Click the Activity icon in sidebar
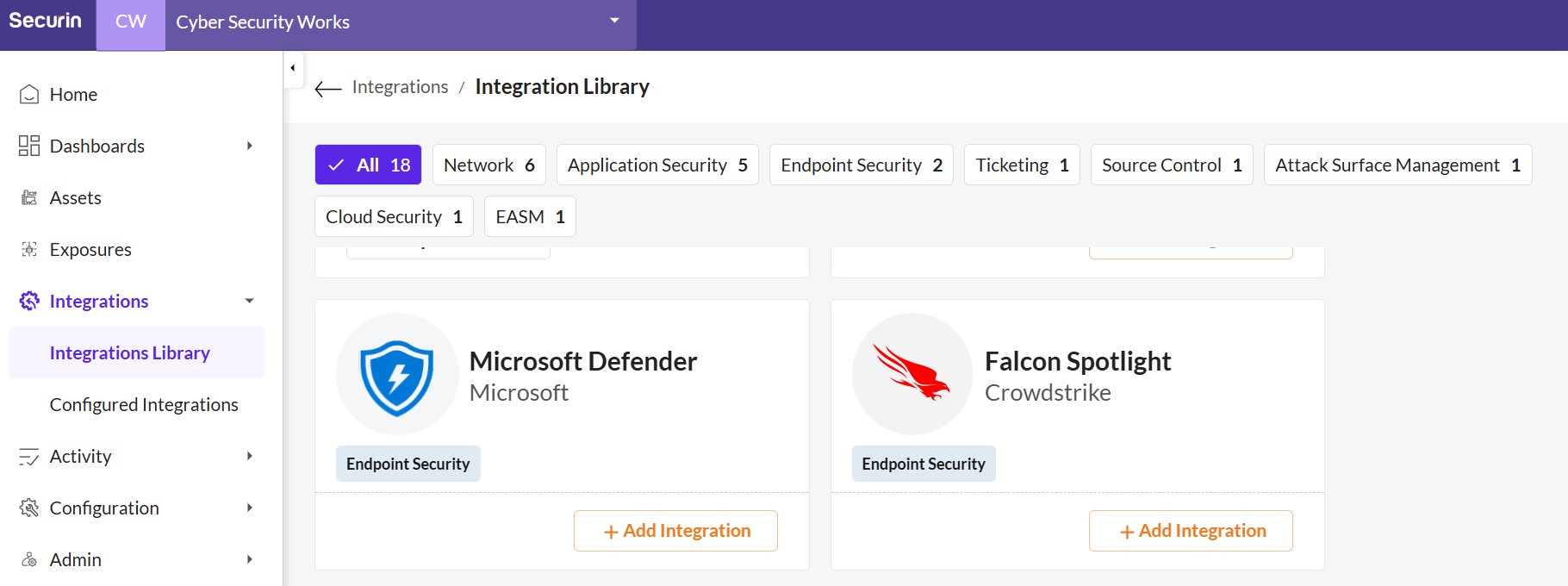This screenshot has width=1568, height=586. click(x=29, y=456)
